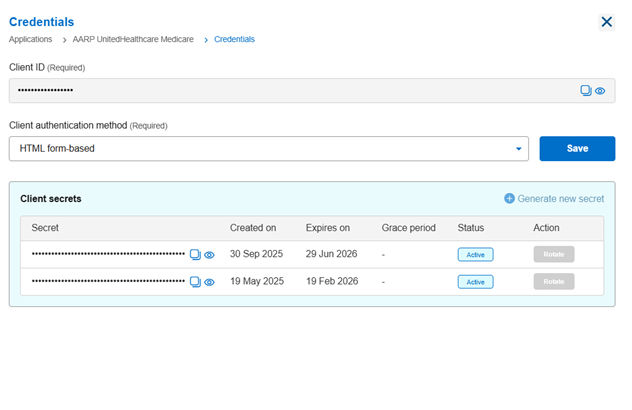
Task: Click the Secret column header
Action: [x=45, y=228]
